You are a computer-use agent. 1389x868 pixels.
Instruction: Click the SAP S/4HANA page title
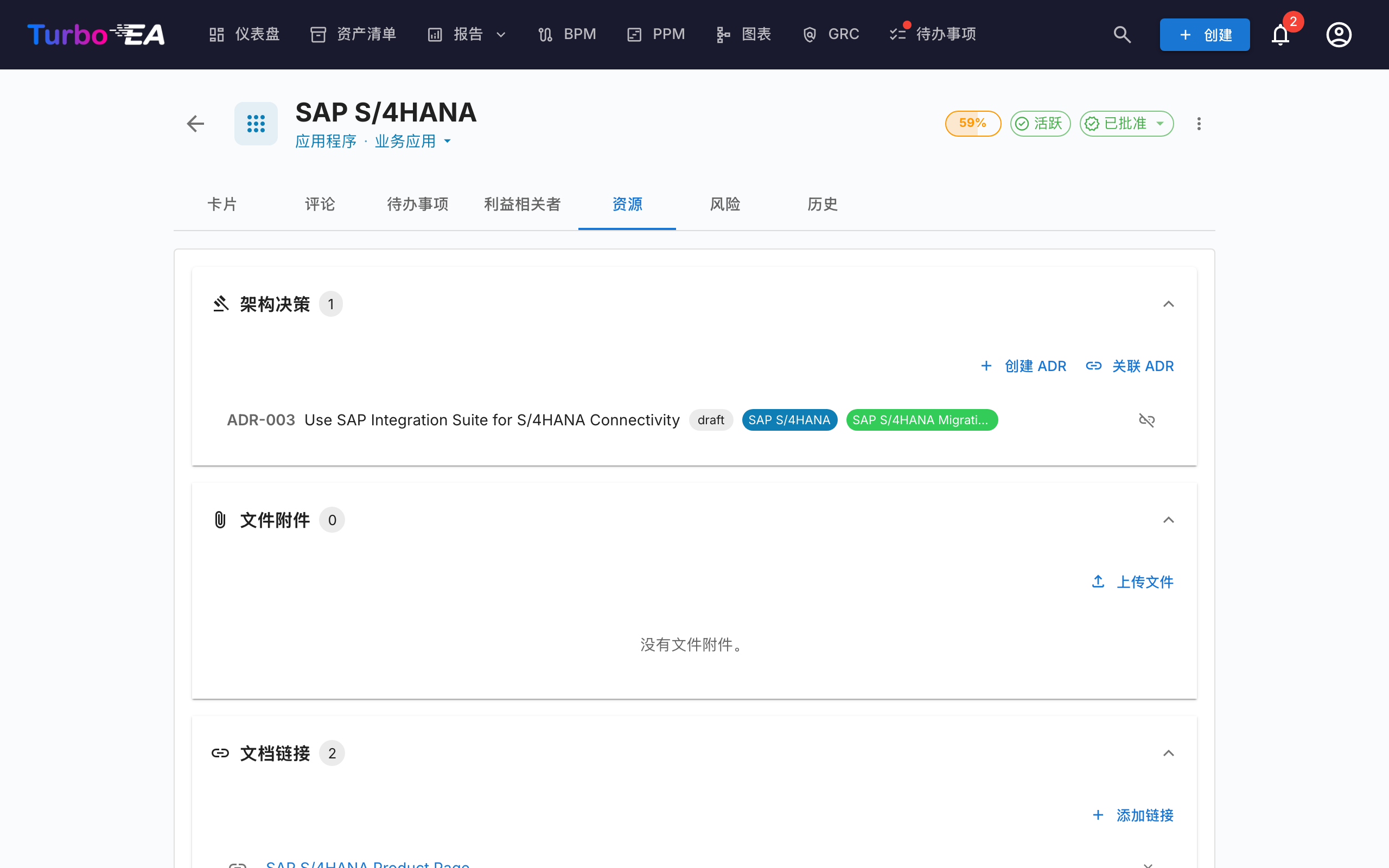point(386,112)
